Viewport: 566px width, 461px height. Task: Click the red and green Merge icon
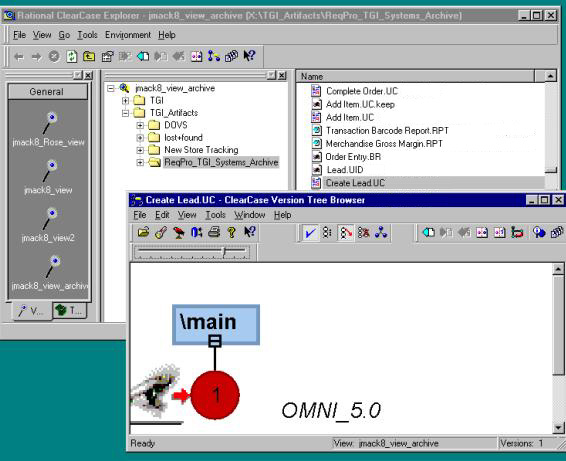[517, 232]
